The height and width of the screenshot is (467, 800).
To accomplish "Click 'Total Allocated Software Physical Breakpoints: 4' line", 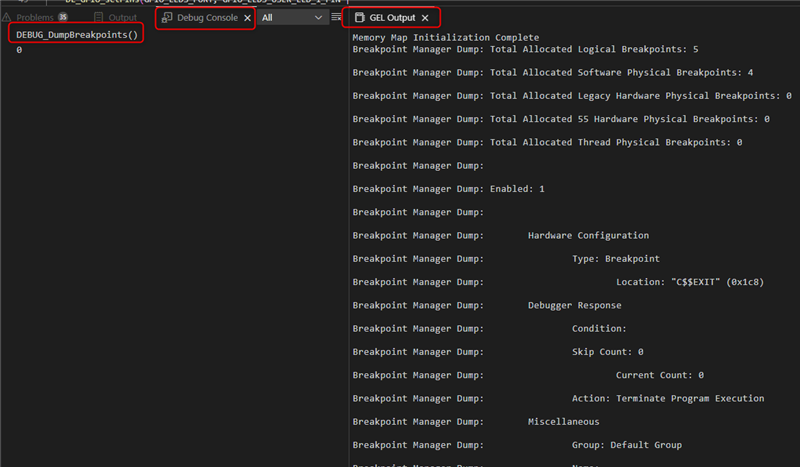I will pyautogui.click(x=553, y=72).
